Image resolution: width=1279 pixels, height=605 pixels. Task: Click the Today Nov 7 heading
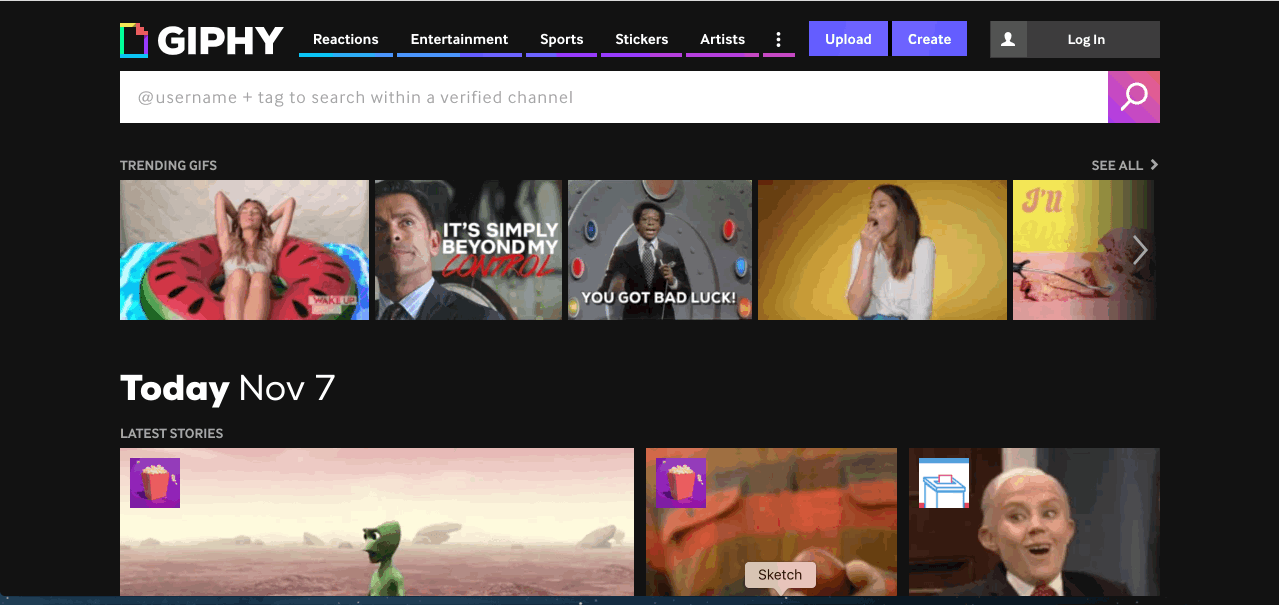click(228, 388)
